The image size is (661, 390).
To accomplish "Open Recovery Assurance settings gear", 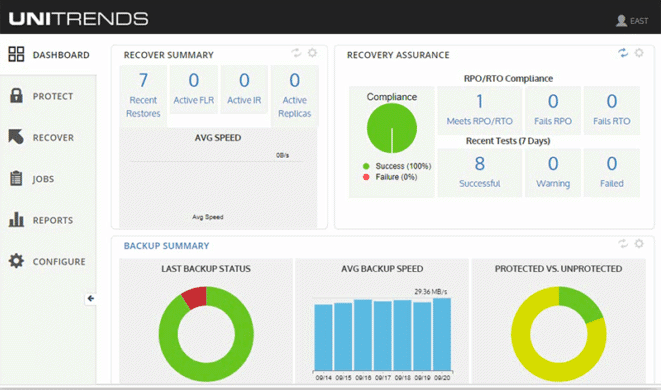I will click(x=639, y=53).
